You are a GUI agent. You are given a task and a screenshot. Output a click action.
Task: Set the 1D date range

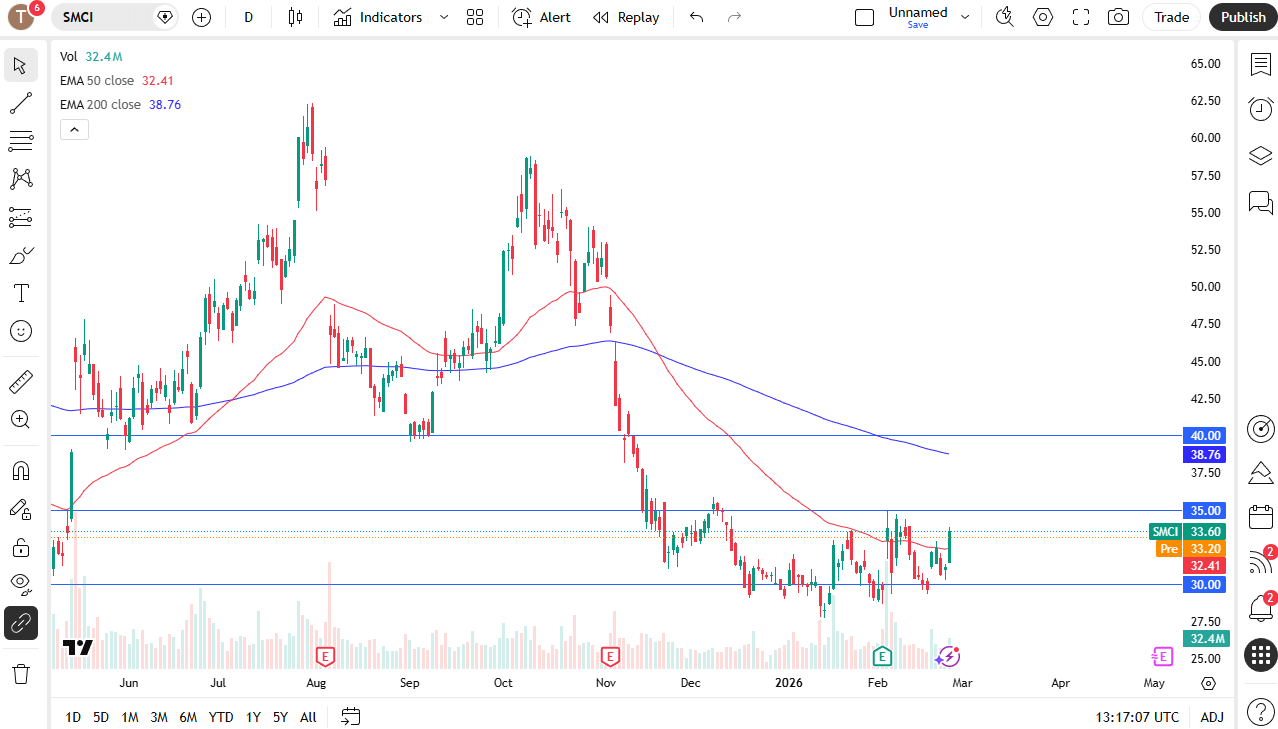coord(73,717)
